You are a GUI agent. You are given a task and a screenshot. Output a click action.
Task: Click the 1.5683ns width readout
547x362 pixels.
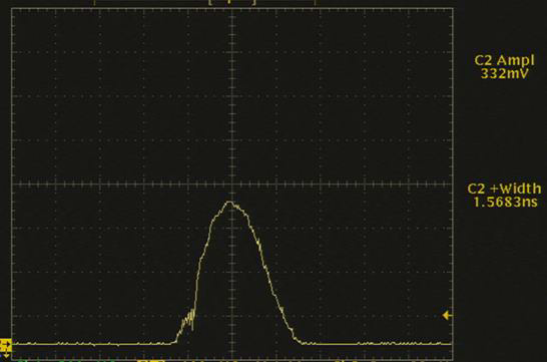(505, 202)
